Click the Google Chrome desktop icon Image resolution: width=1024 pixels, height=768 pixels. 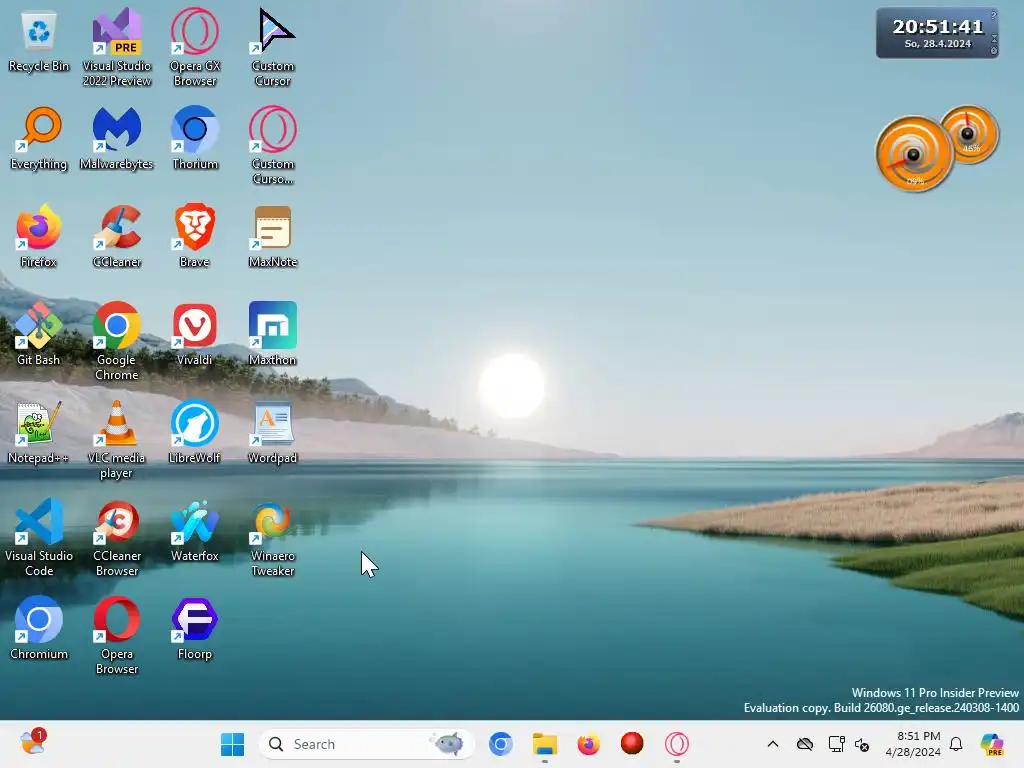[117, 342]
